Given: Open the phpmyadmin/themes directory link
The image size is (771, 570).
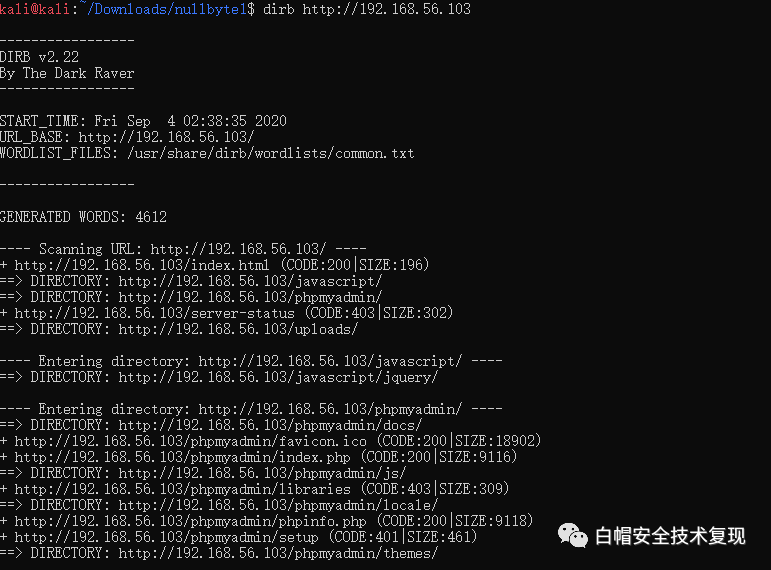Looking at the screenshot, I should point(278,553).
